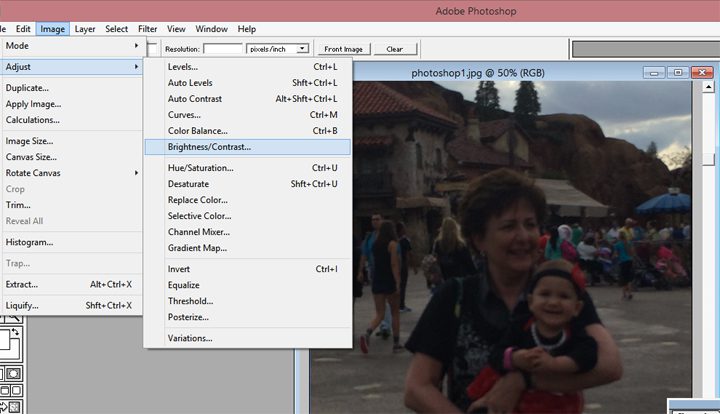Open the View menu
This screenshot has height=414, width=720.
coord(176,29)
